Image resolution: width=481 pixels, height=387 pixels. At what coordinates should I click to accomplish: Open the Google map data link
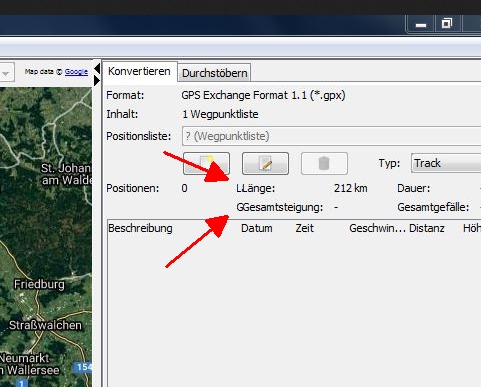(76, 72)
